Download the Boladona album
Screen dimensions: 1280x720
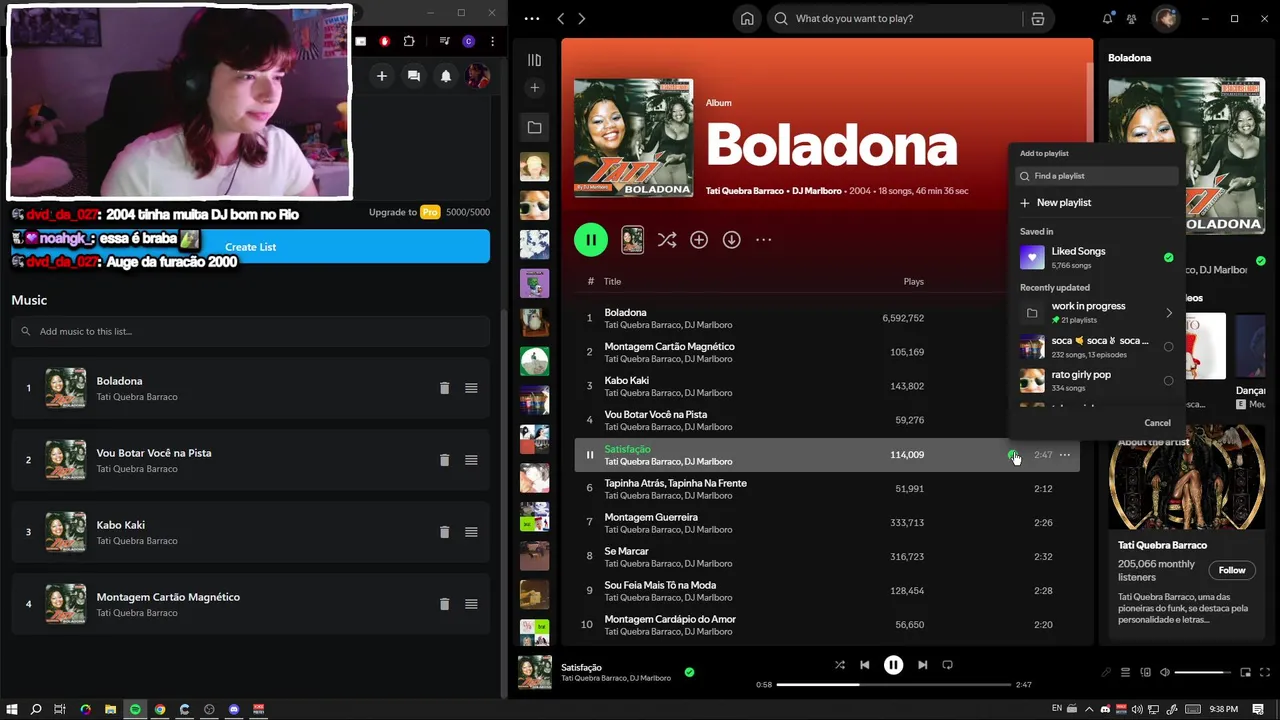click(x=732, y=240)
